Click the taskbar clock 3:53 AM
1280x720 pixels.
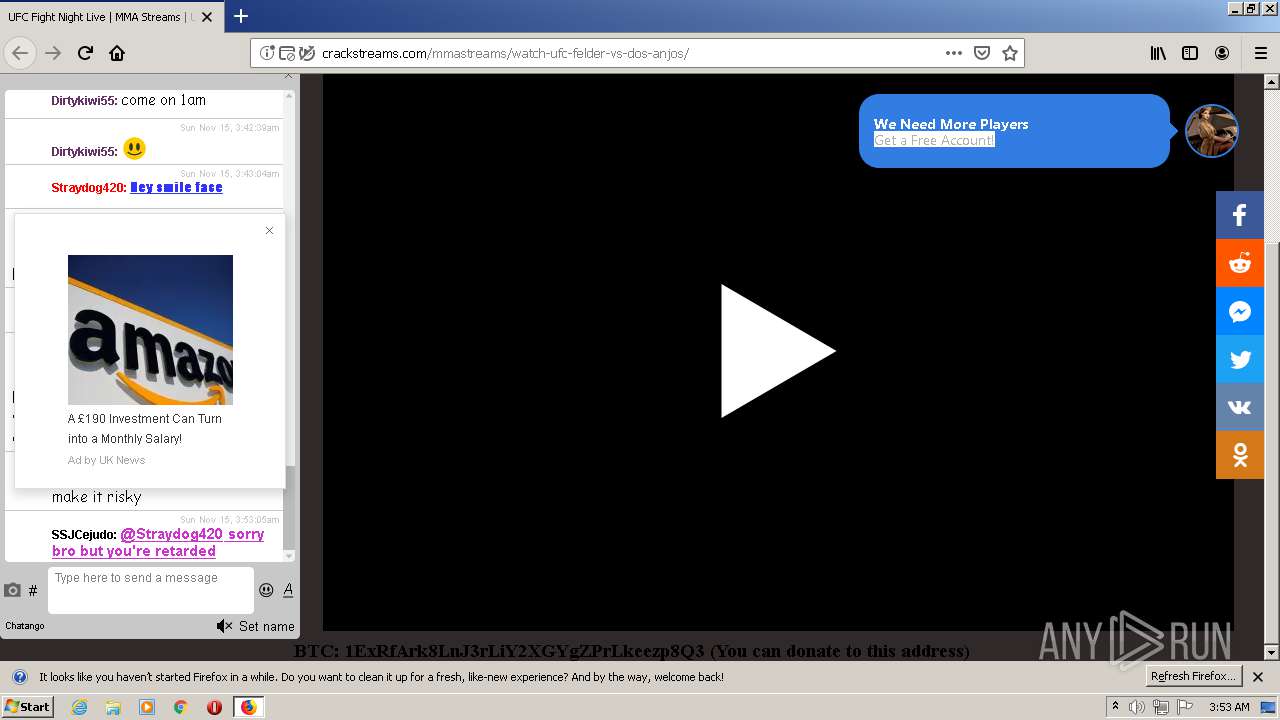(1229, 707)
